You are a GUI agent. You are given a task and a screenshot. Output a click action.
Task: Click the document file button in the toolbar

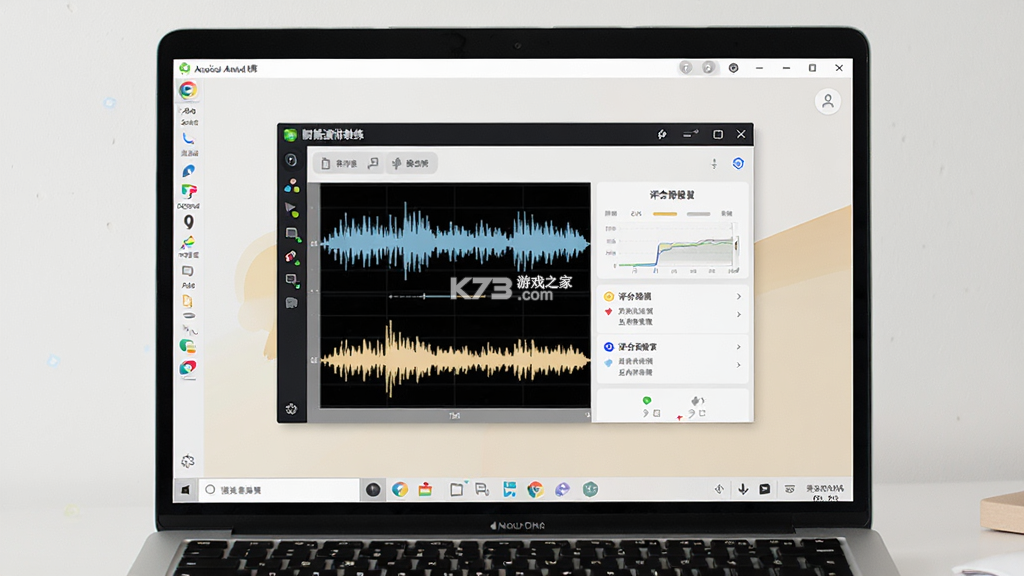click(339, 163)
